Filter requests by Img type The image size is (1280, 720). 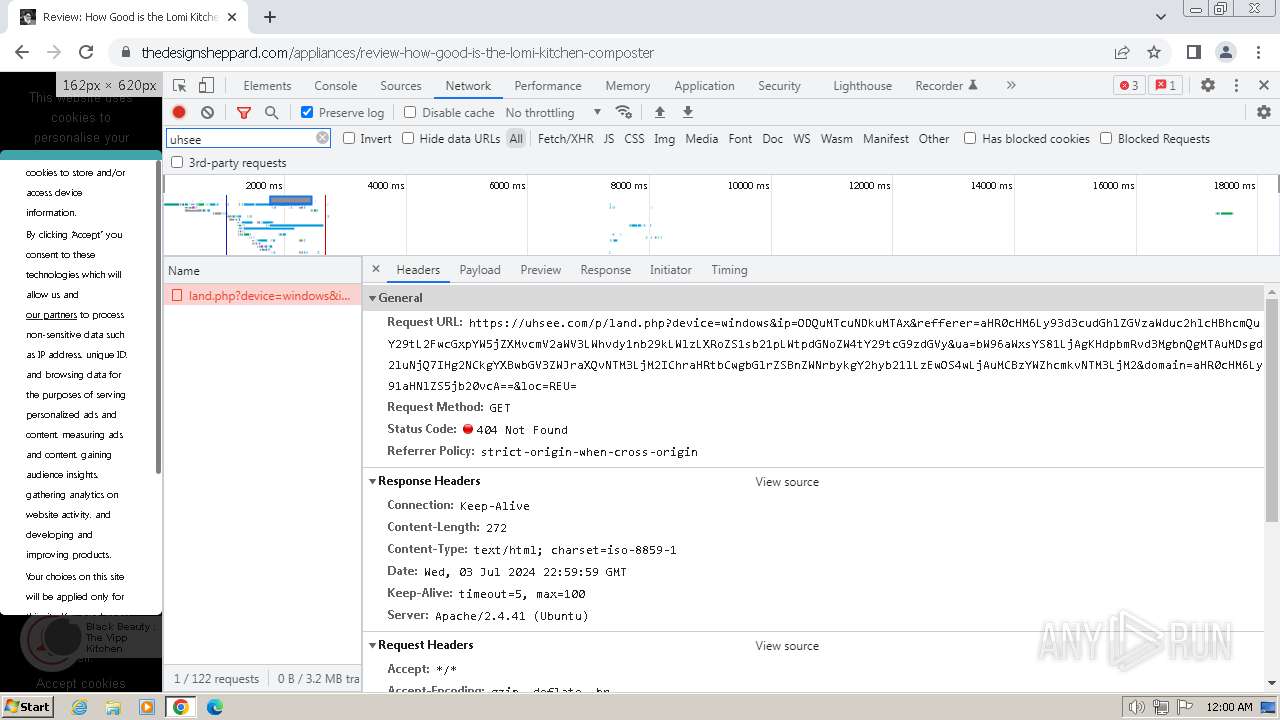click(665, 139)
